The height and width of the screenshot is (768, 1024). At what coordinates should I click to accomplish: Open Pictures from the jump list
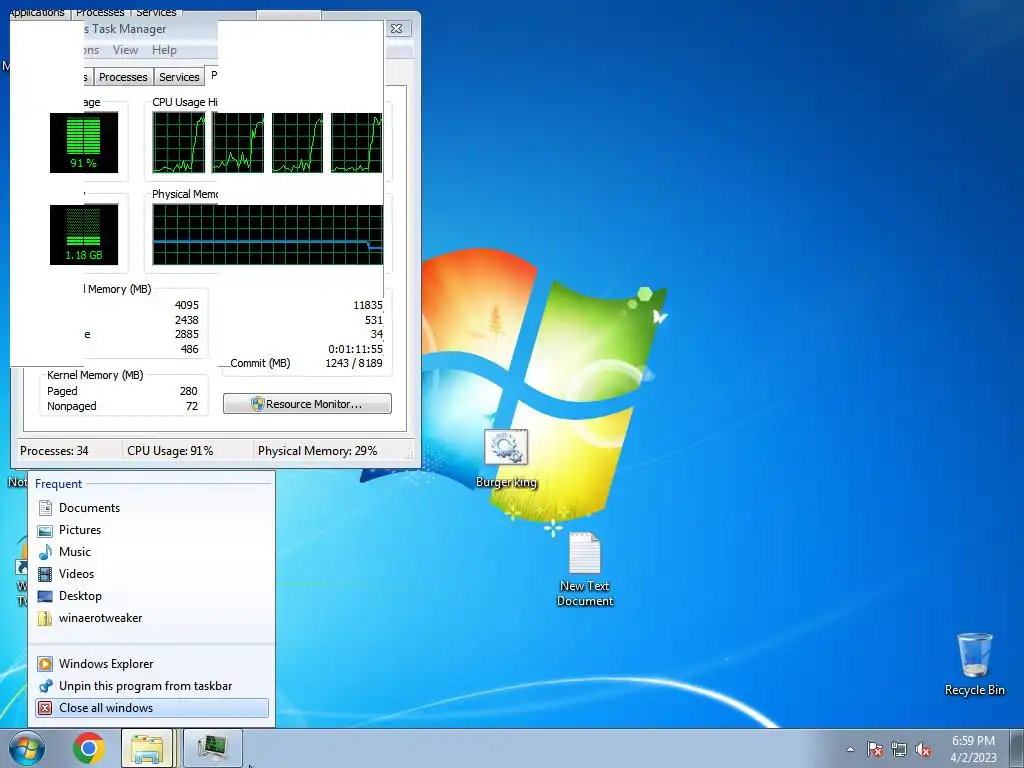point(151,530)
